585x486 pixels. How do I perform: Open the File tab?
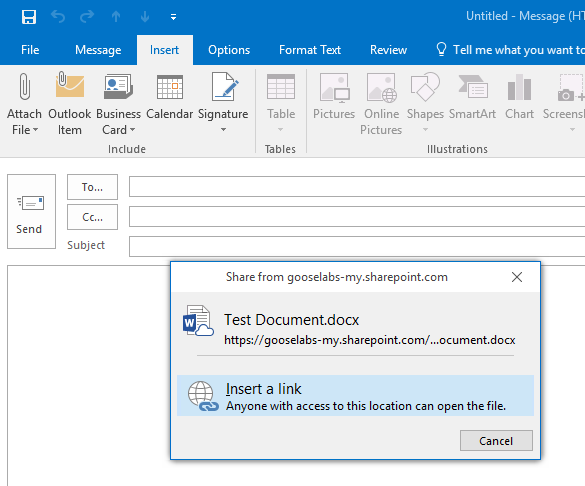(x=30, y=50)
